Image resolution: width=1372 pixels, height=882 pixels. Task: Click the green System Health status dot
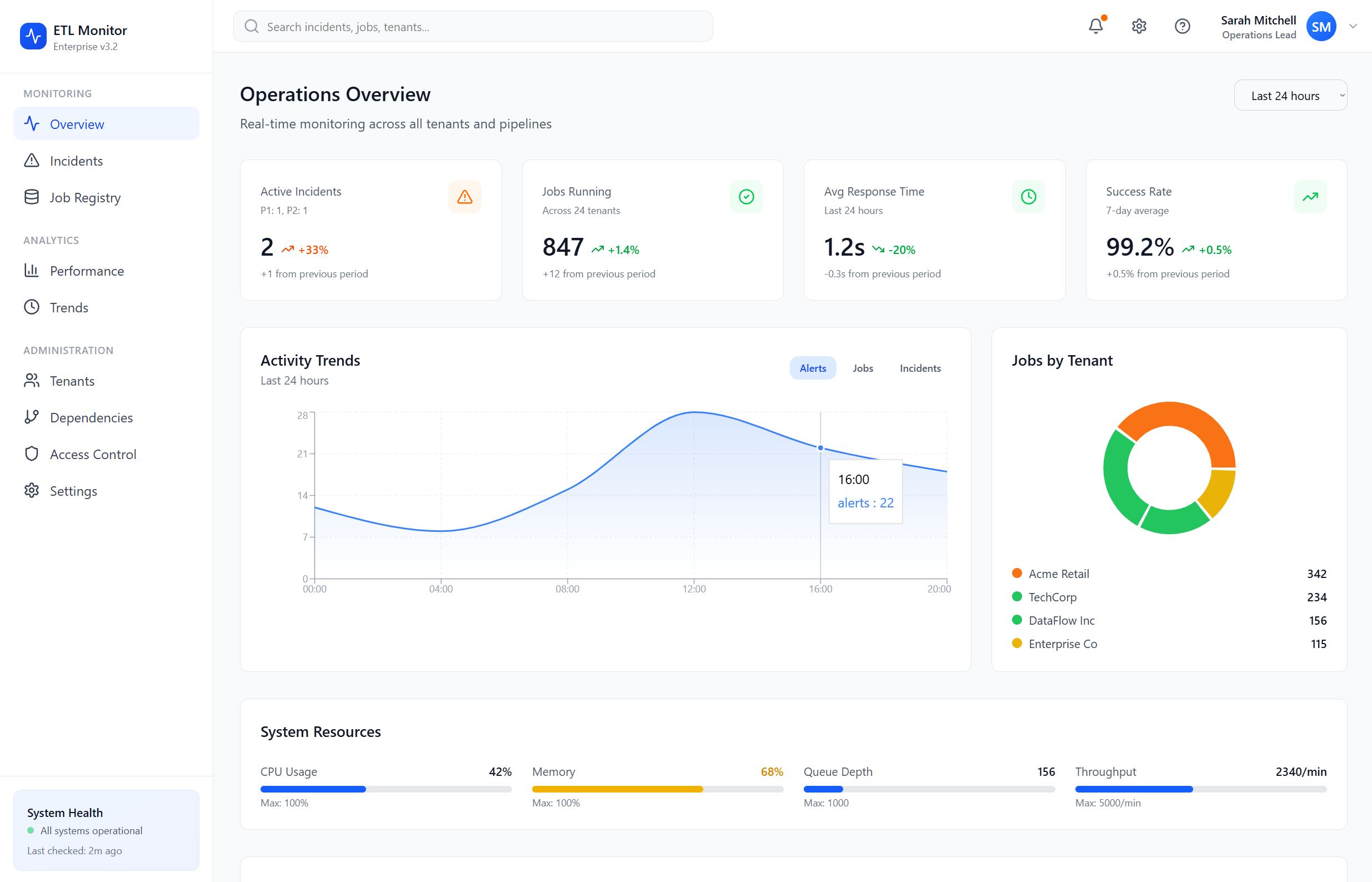tap(31, 830)
